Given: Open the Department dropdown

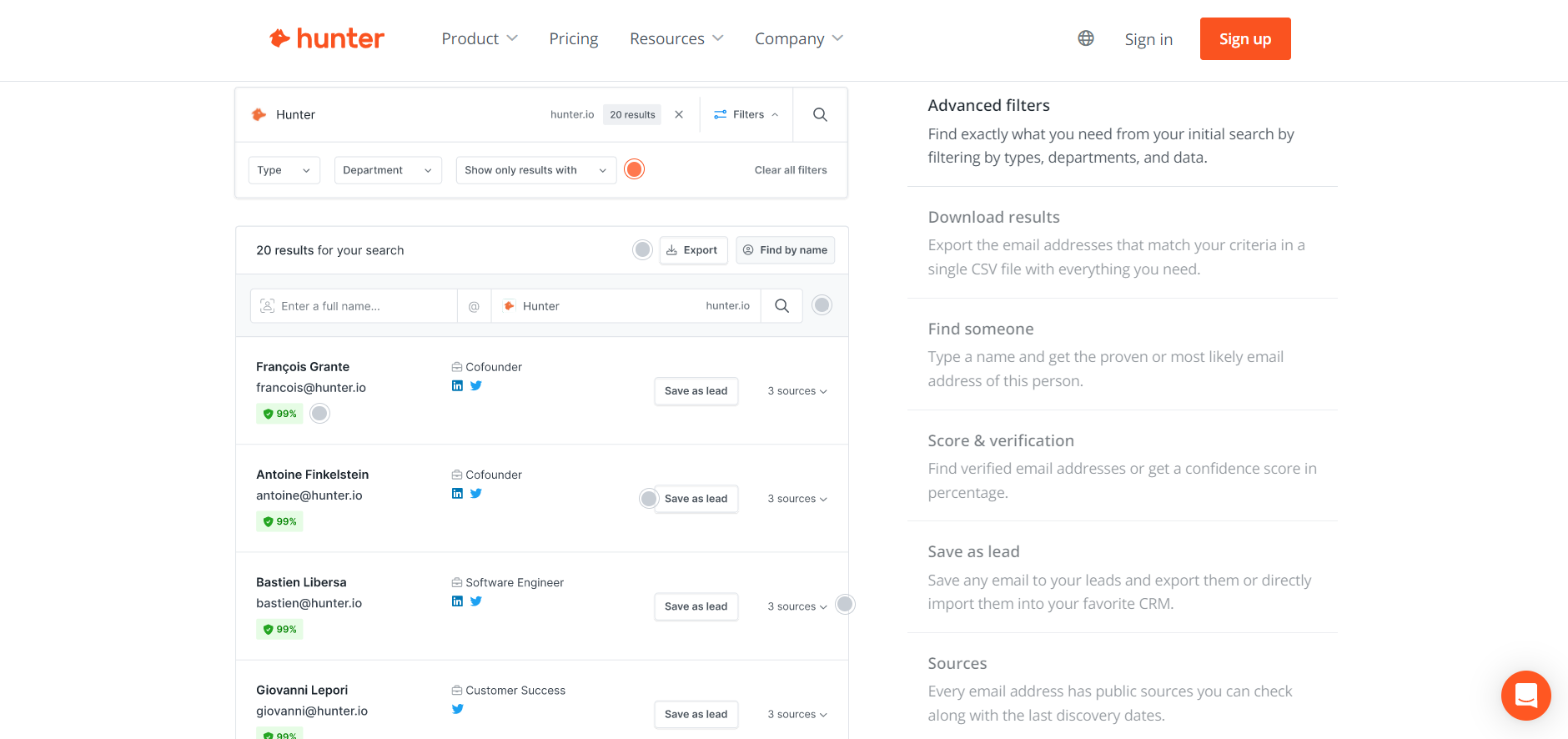Looking at the screenshot, I should pos(387,170).
